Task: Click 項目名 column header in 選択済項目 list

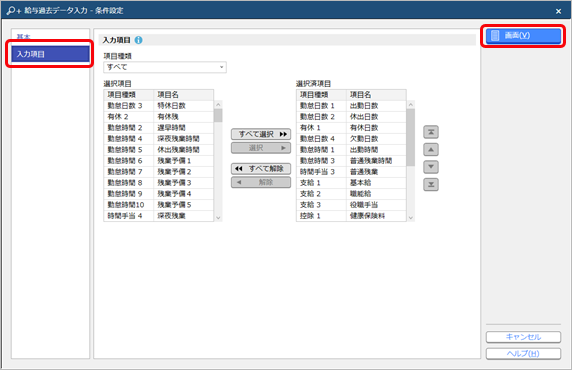Action: [x=376, y=95]
